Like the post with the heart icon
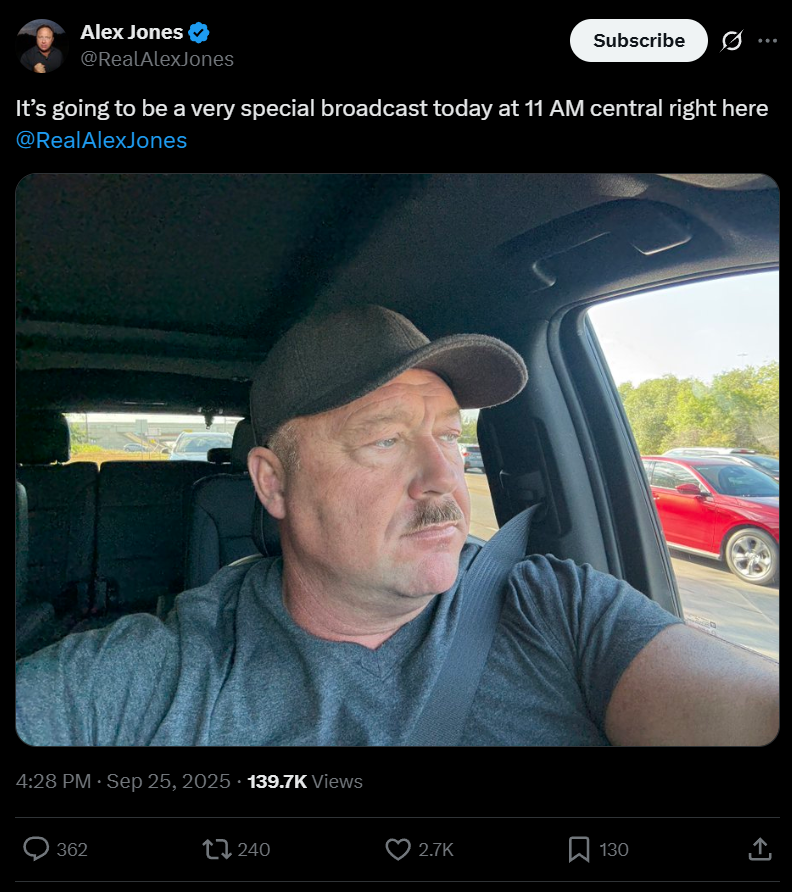This screenshot has width=792, height=892. point(398,849)
